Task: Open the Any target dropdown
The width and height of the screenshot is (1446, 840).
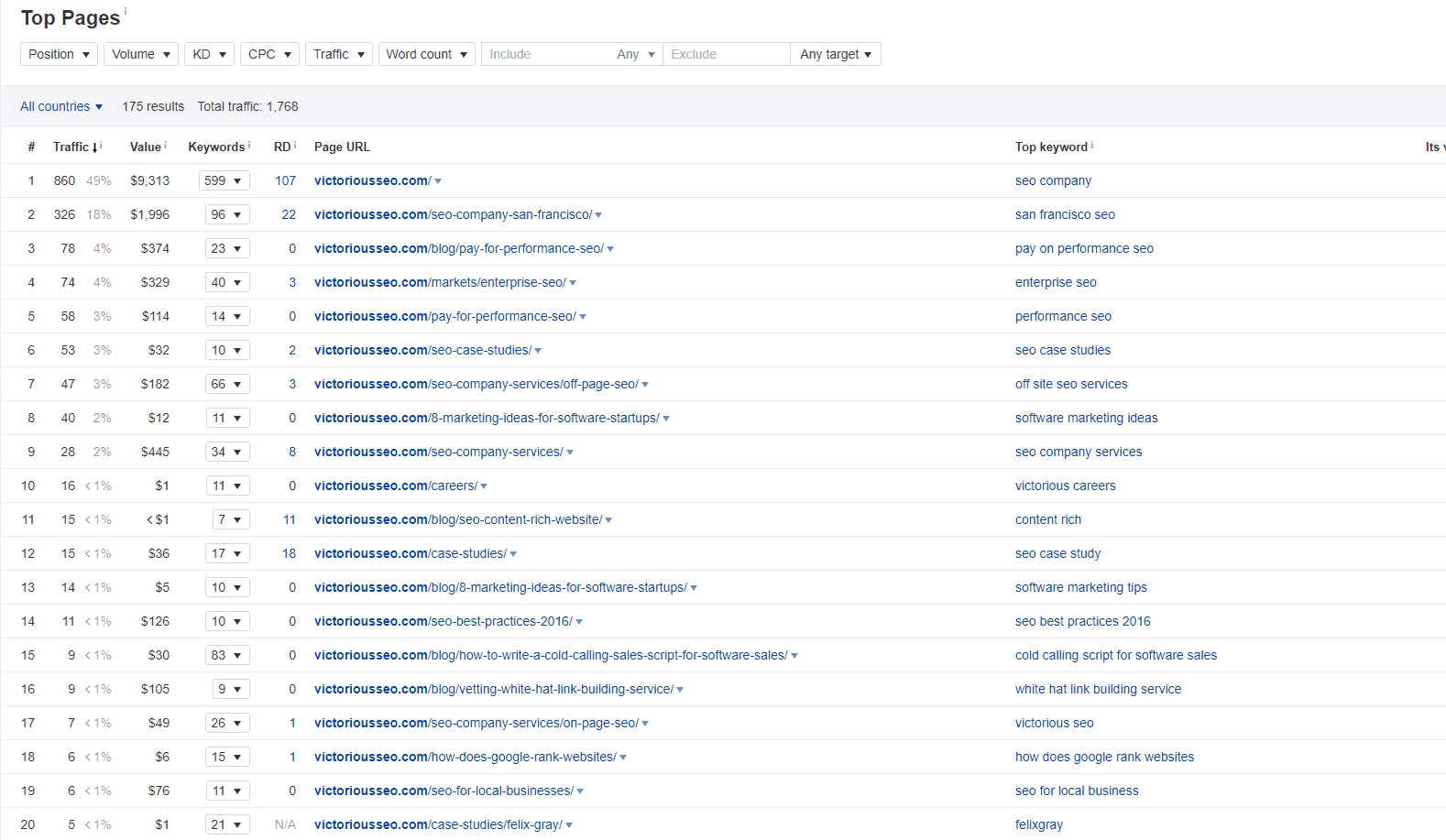Action: 836,54
